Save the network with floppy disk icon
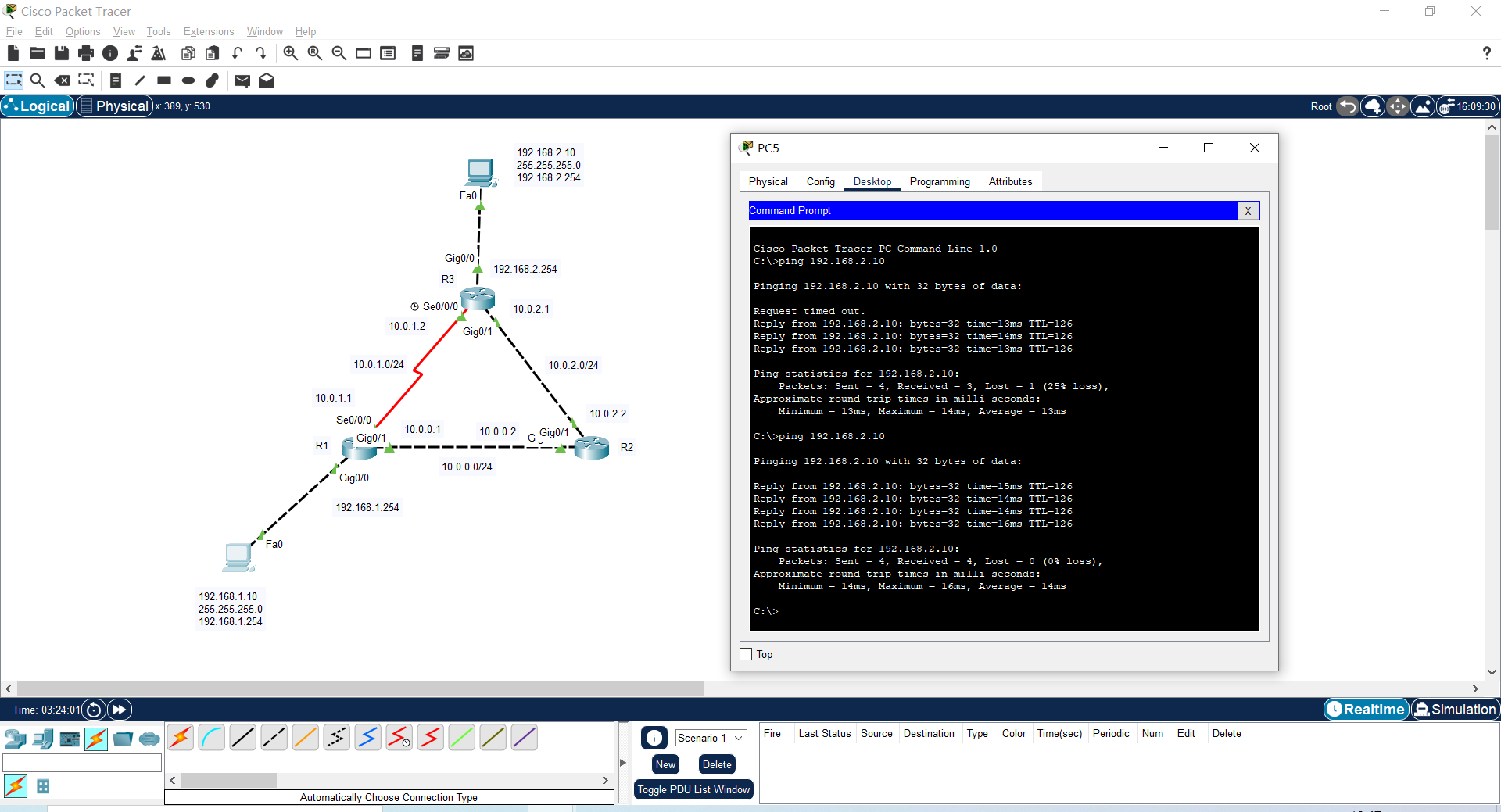 click(62, 53)
